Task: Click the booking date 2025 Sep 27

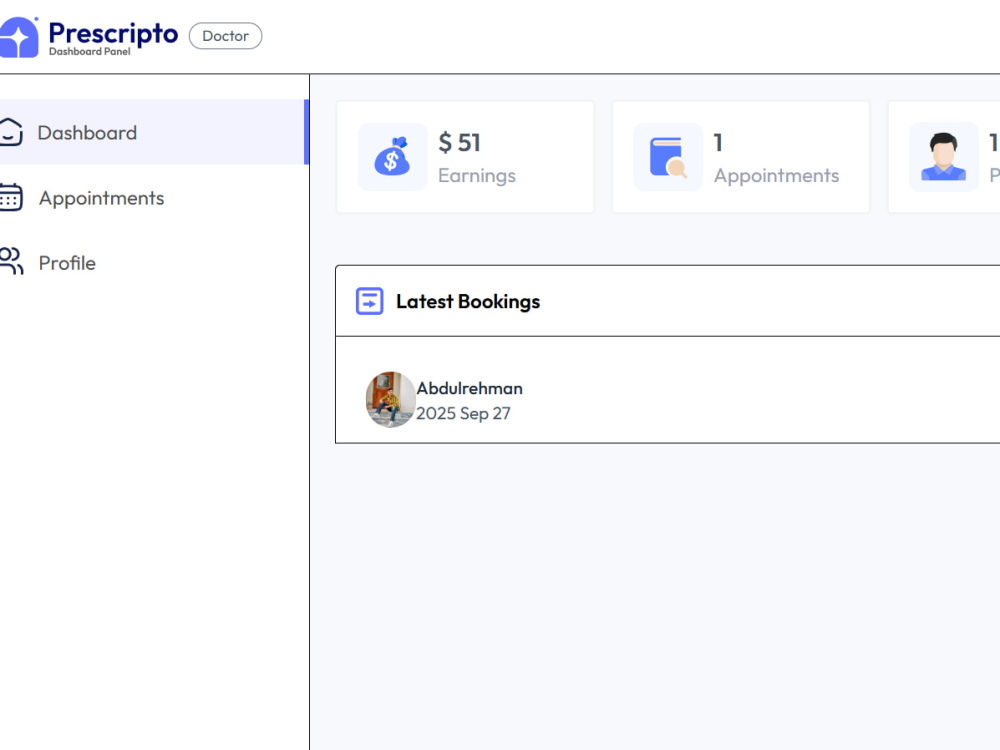Action: pos(463,413)
